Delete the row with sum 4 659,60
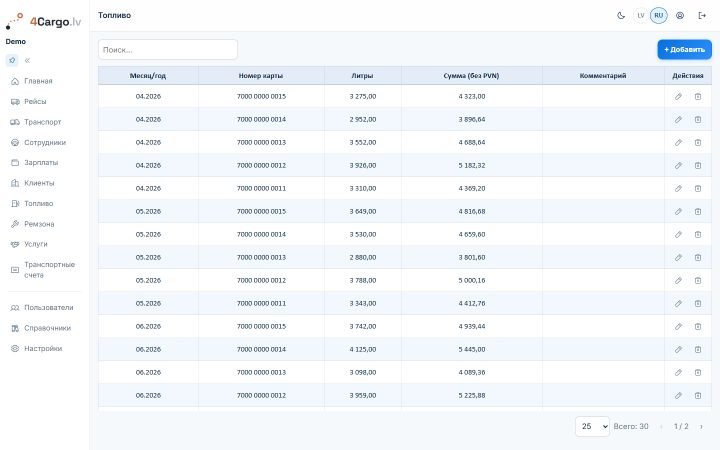 pos(698,234)
